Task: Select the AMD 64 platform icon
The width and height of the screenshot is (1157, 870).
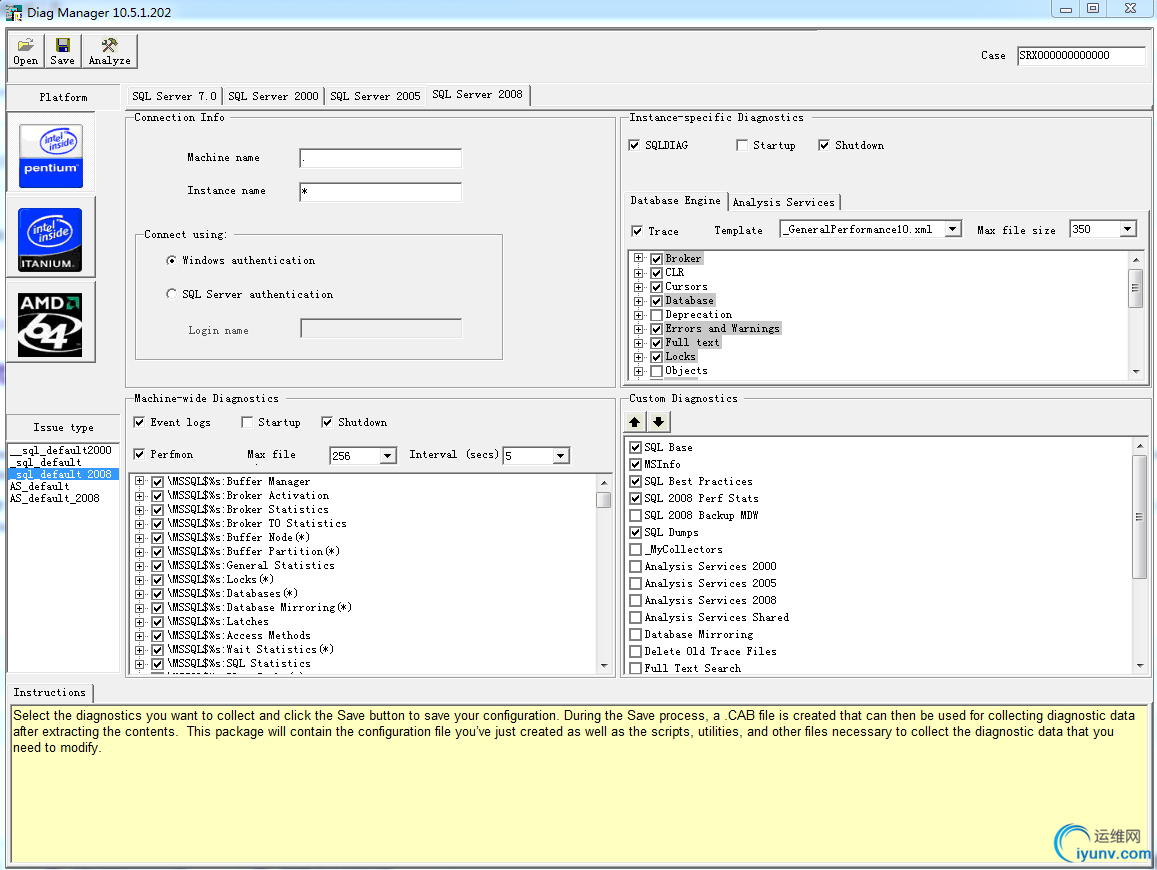Action: [51, 325]
